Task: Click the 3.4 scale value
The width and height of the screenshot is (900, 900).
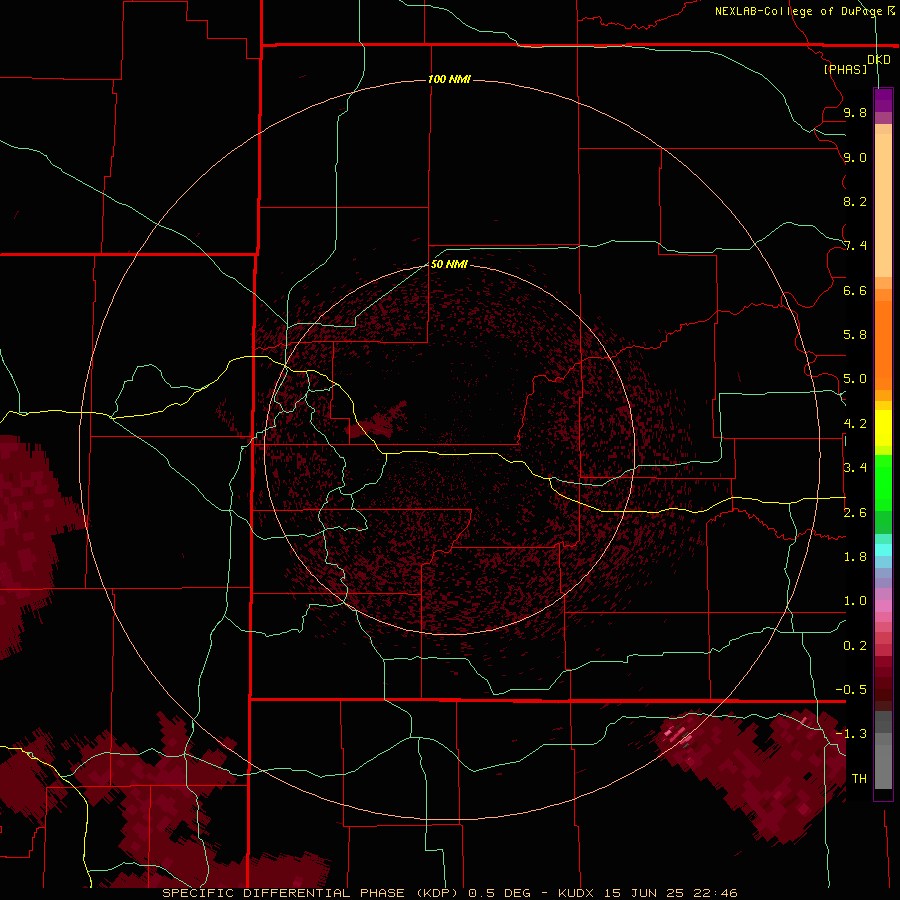Action: 855,468
